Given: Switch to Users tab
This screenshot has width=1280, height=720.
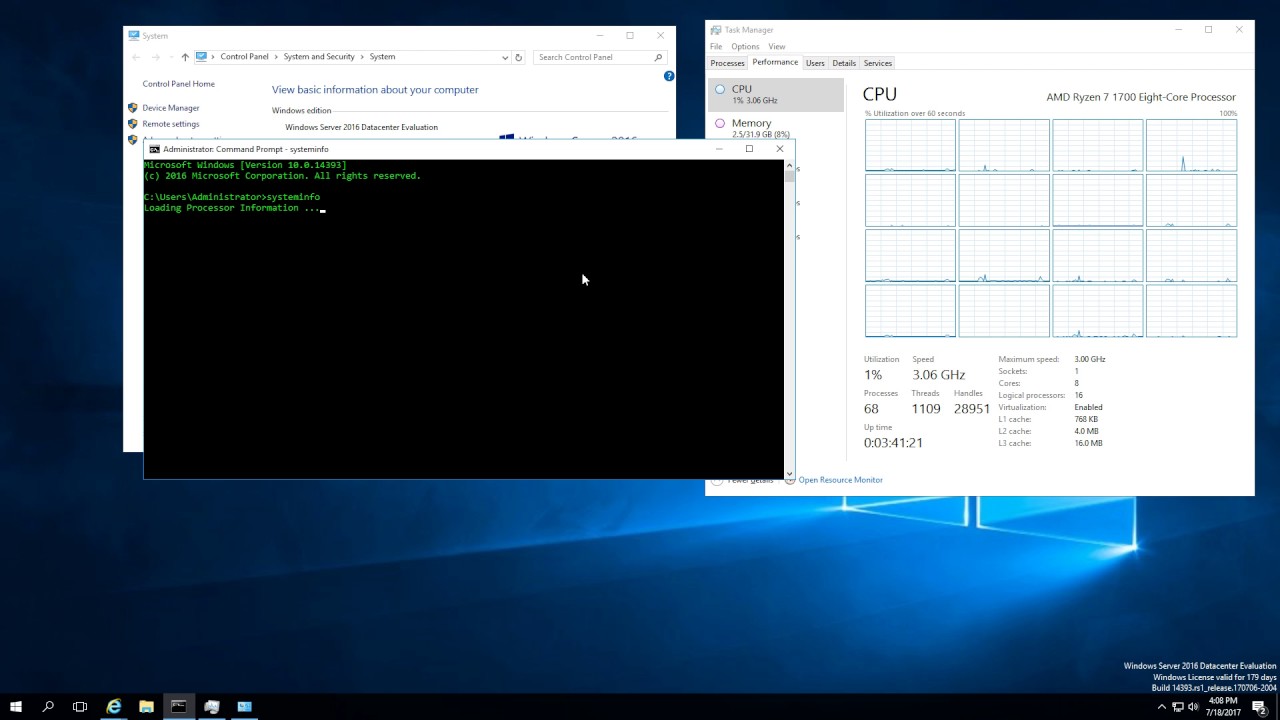Looking at the screenshot, I should click(x=815, y=63).
